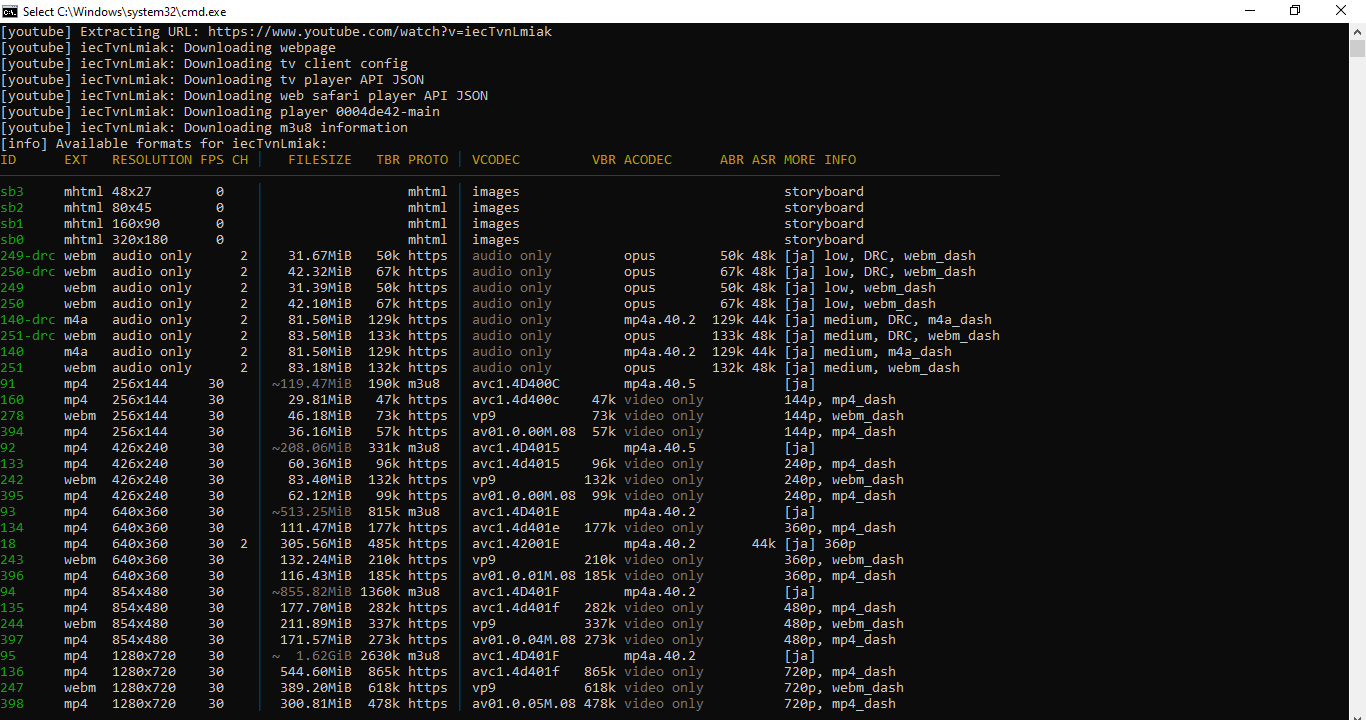This screenshot has height=720, width=1366.
Task: Click format ID sb3 storyboard row
Action: coord(12,192)
